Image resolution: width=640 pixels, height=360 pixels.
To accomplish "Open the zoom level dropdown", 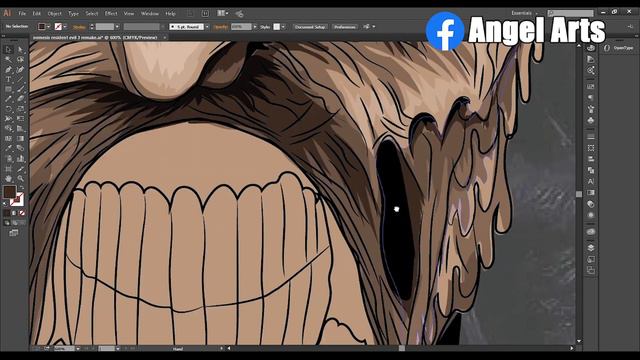I will [x=78, y=349].
